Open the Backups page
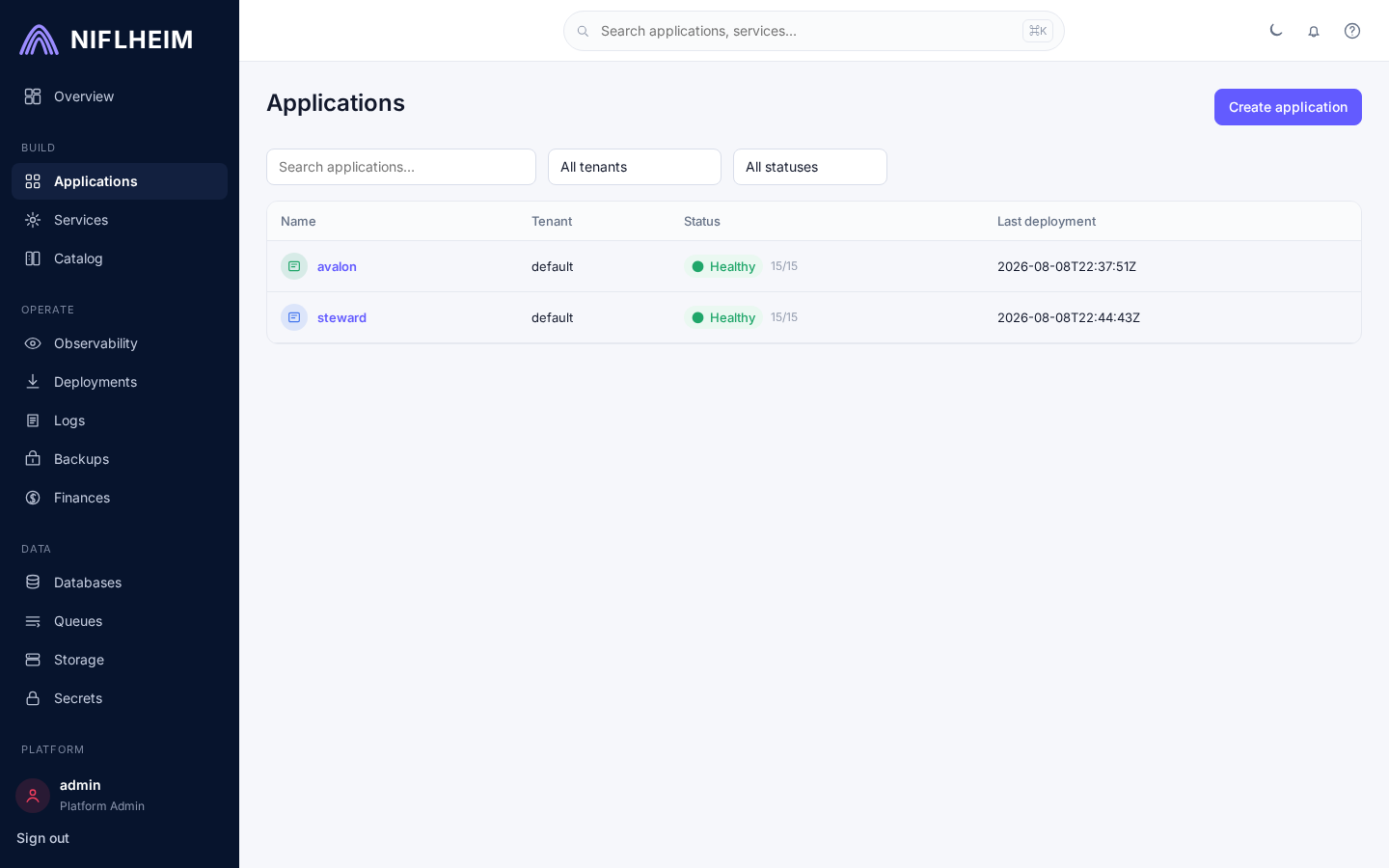The height and width of the screenshot is (868, 1389). pyautogui.click(x=120, y=459)
